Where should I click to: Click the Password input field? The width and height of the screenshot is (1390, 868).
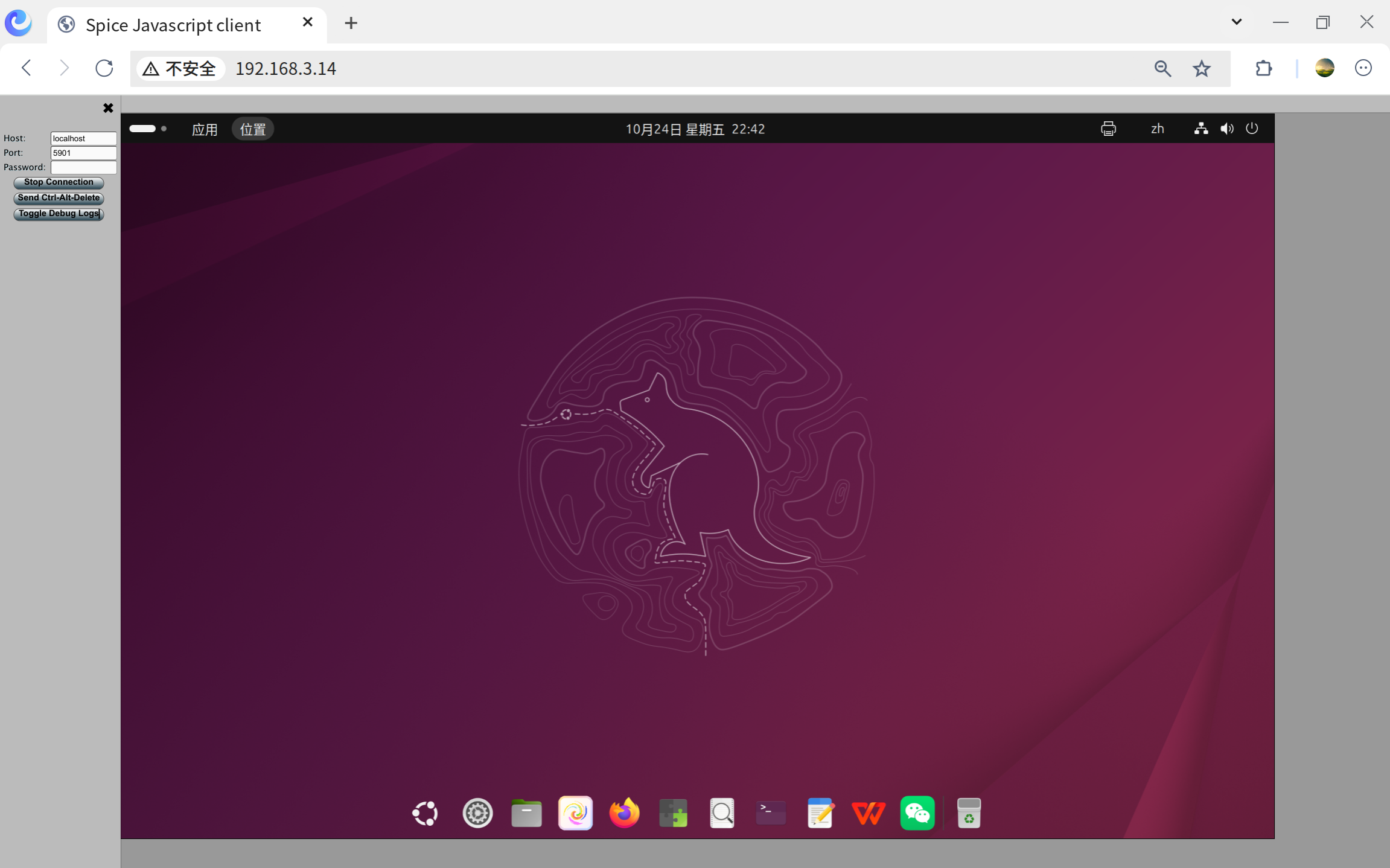[x=83, y=167]
